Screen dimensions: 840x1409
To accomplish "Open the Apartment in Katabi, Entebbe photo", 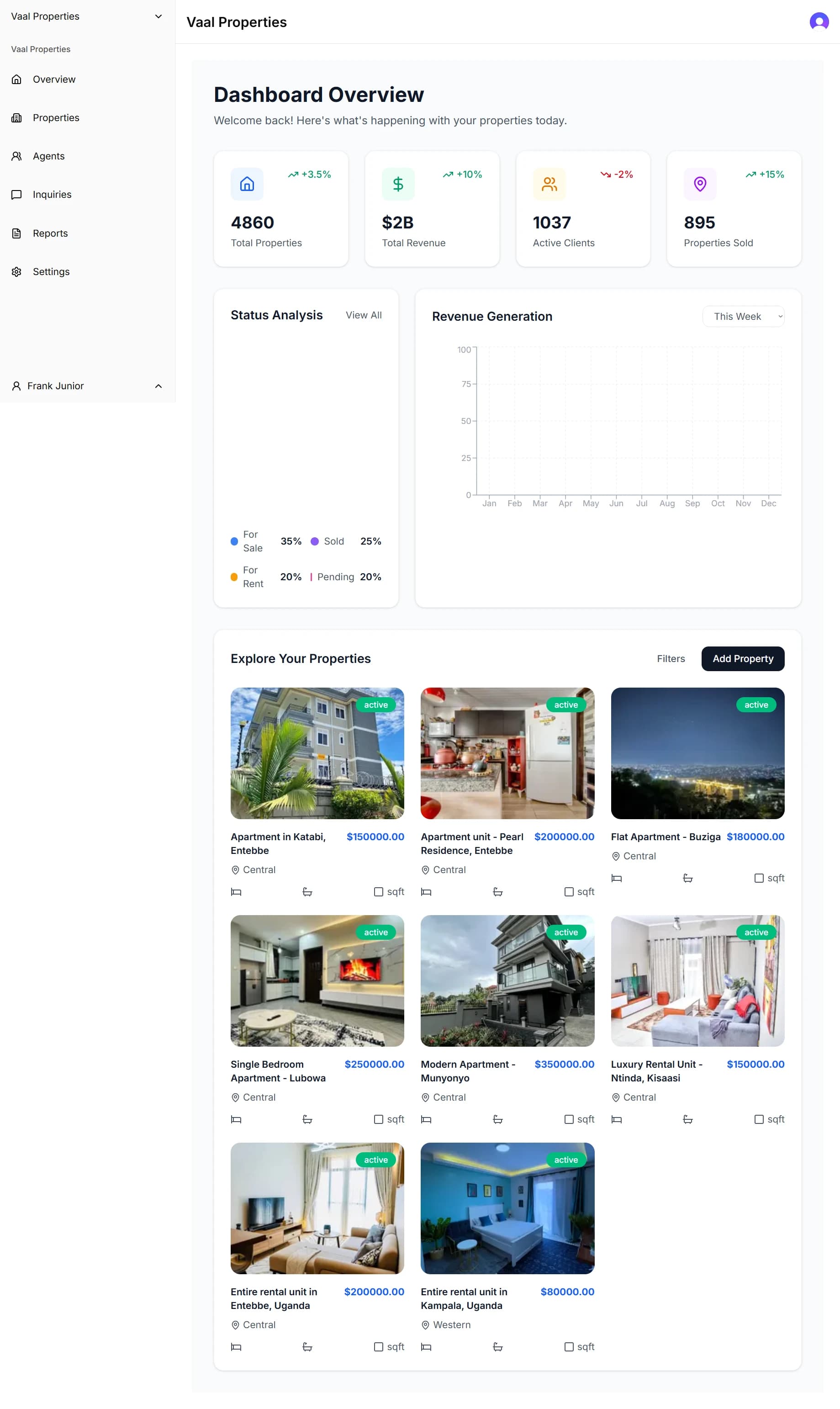I will click(317, 753).
